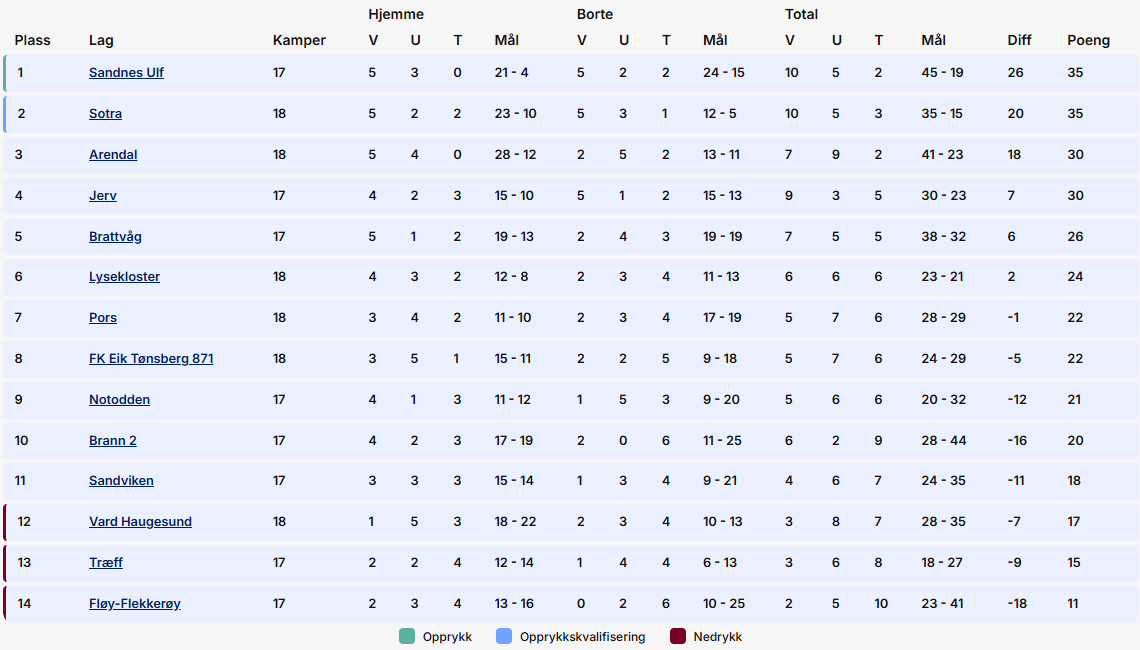Click the Sandviken team link

point(121,481)
